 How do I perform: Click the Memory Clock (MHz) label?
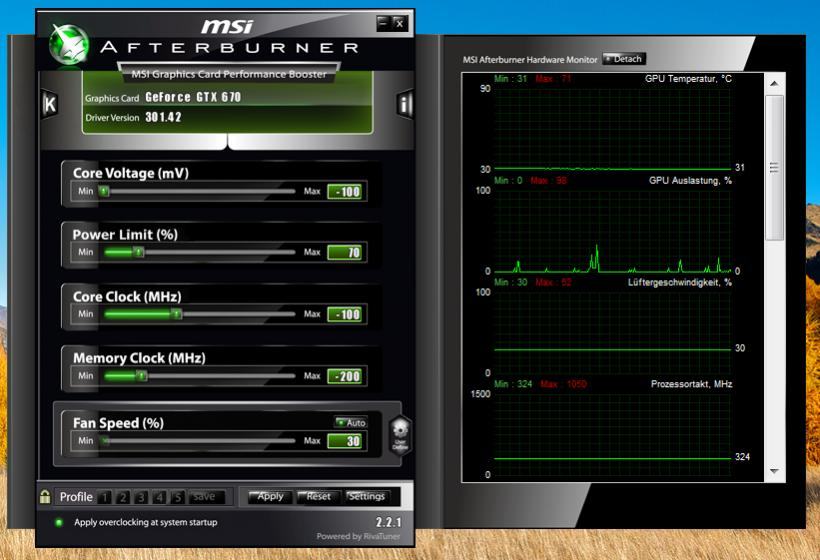(139, 358)
